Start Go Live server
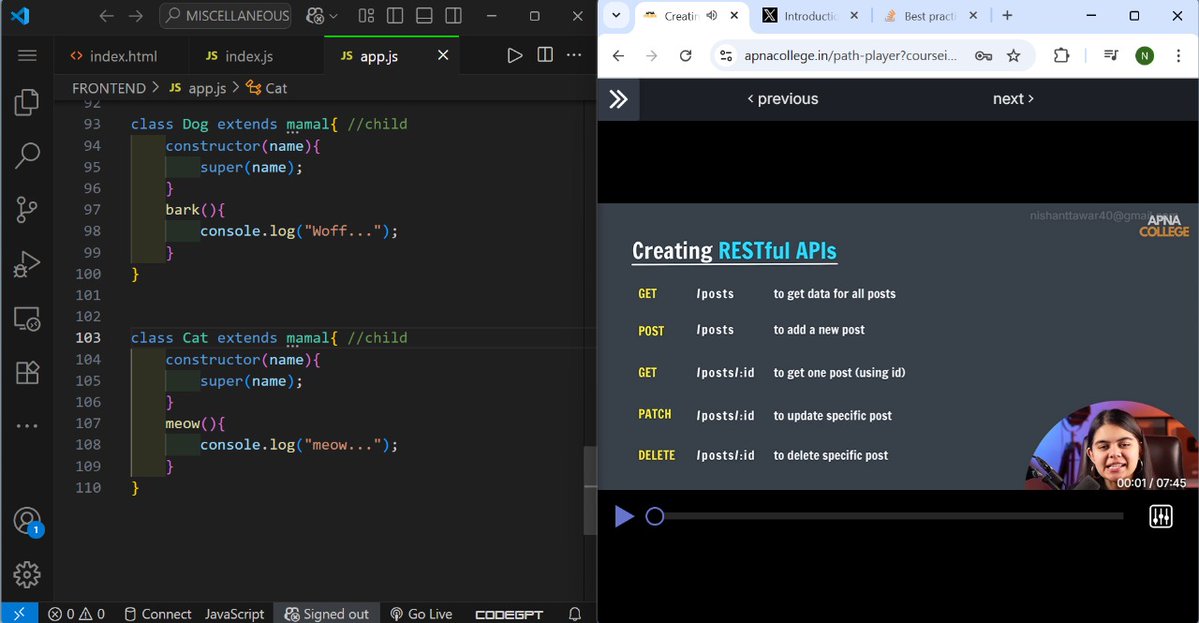Screen dimensions: 1199x623 point(421,614)
